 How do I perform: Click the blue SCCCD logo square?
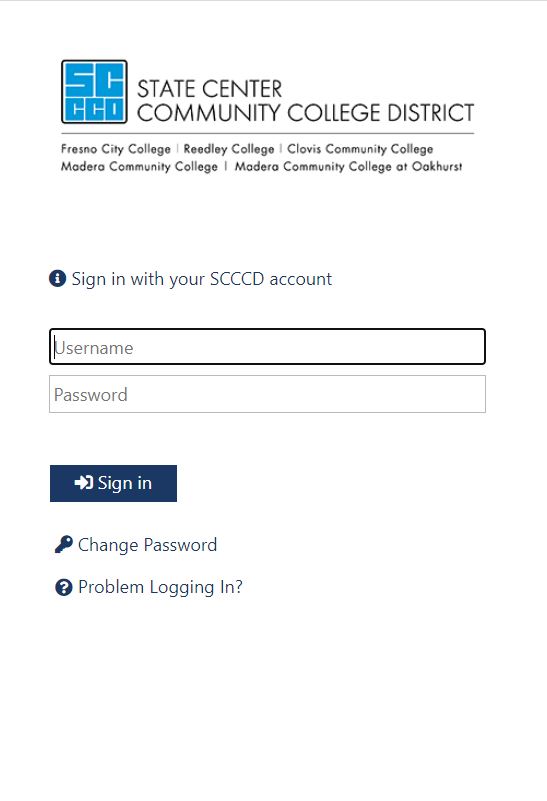click(94, 92)
